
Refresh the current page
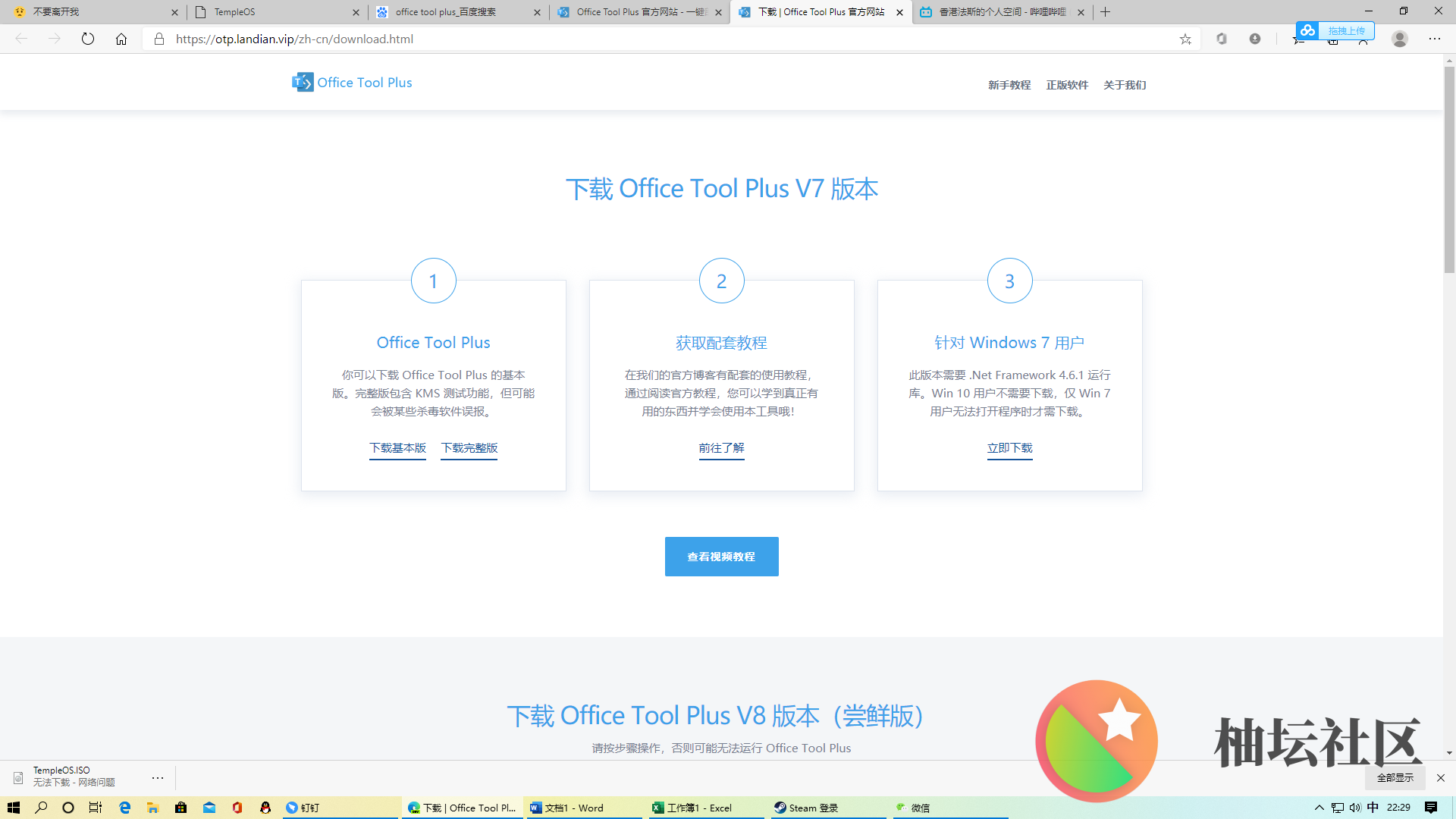pos(88,39)
